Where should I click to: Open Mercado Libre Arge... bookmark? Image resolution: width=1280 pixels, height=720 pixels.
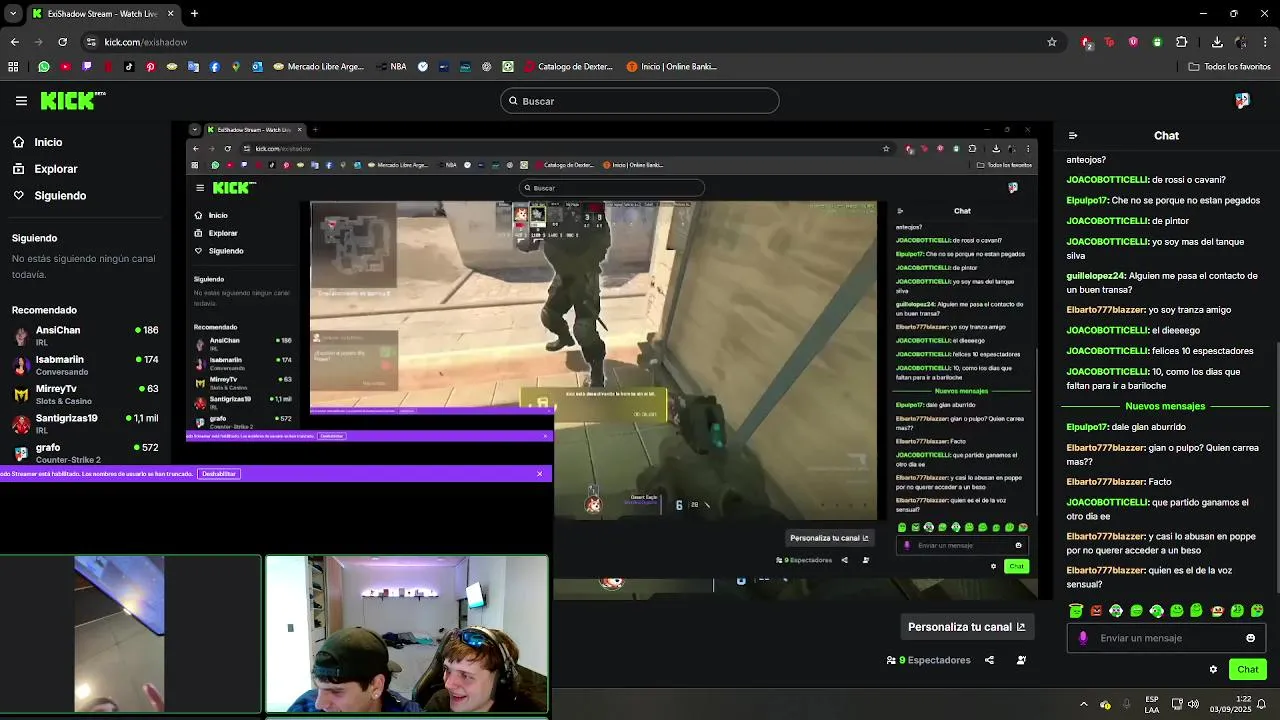click(x=317, y=67)
